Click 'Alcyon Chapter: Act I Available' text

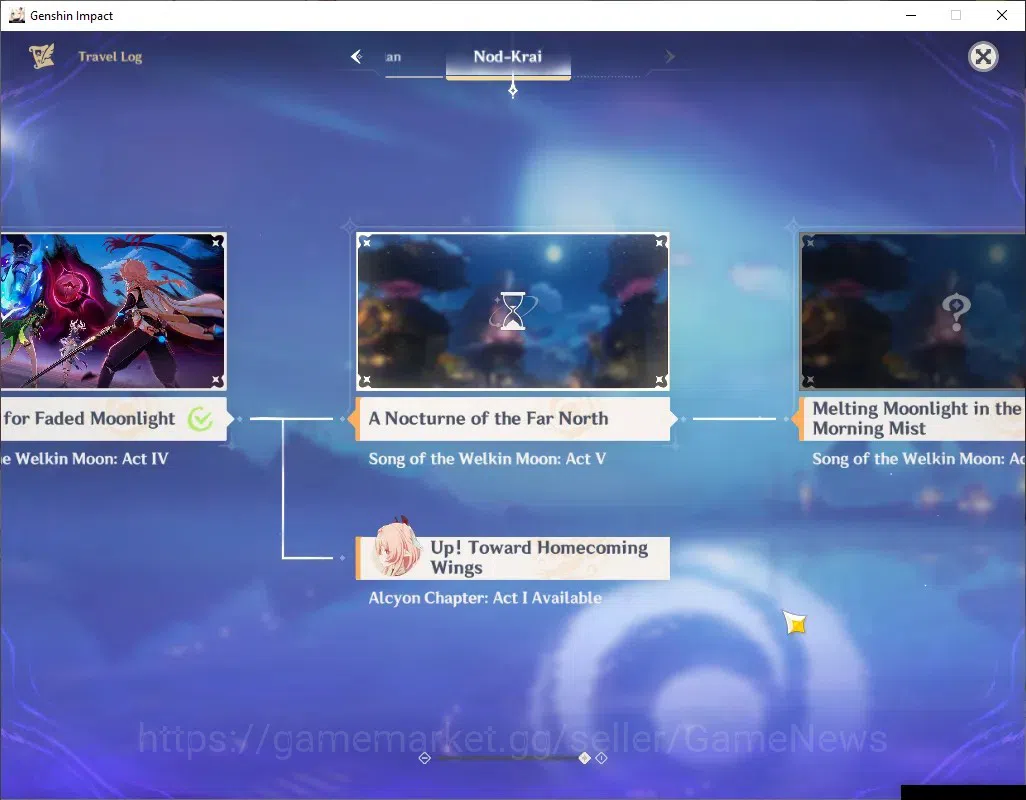[x=485, y=598]
